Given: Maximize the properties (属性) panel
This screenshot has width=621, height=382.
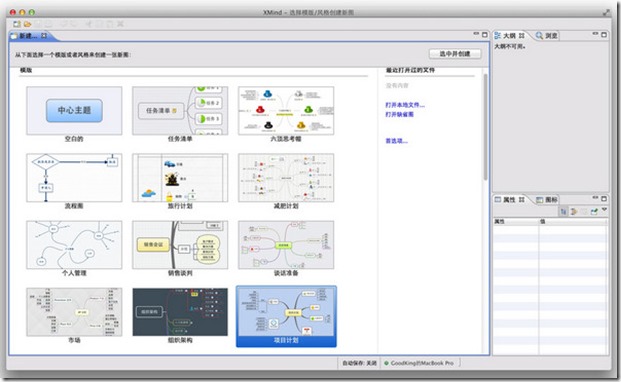Looking at the screenshot, I should point(604,198).
